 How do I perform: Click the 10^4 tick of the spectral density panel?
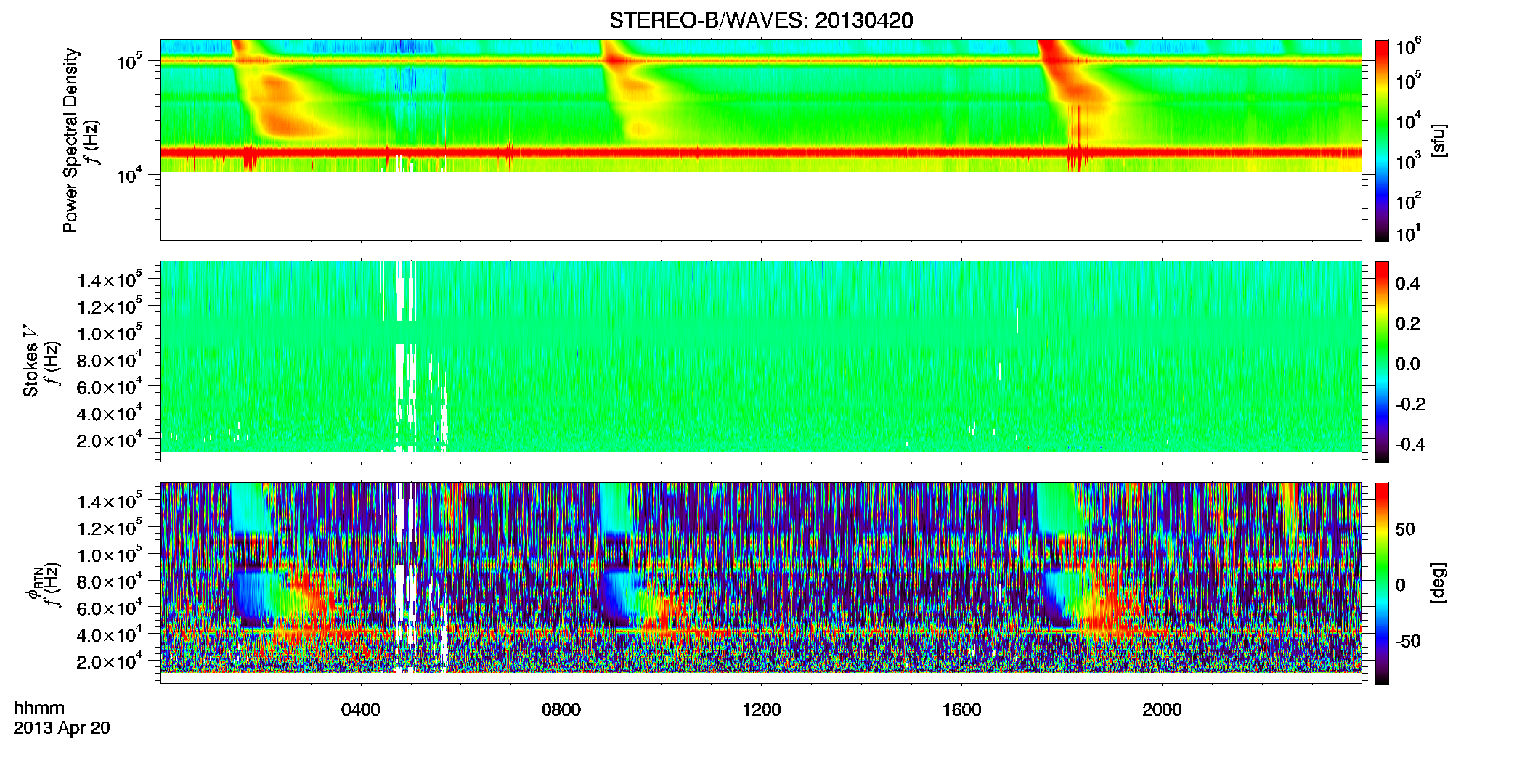pos(129,173)
